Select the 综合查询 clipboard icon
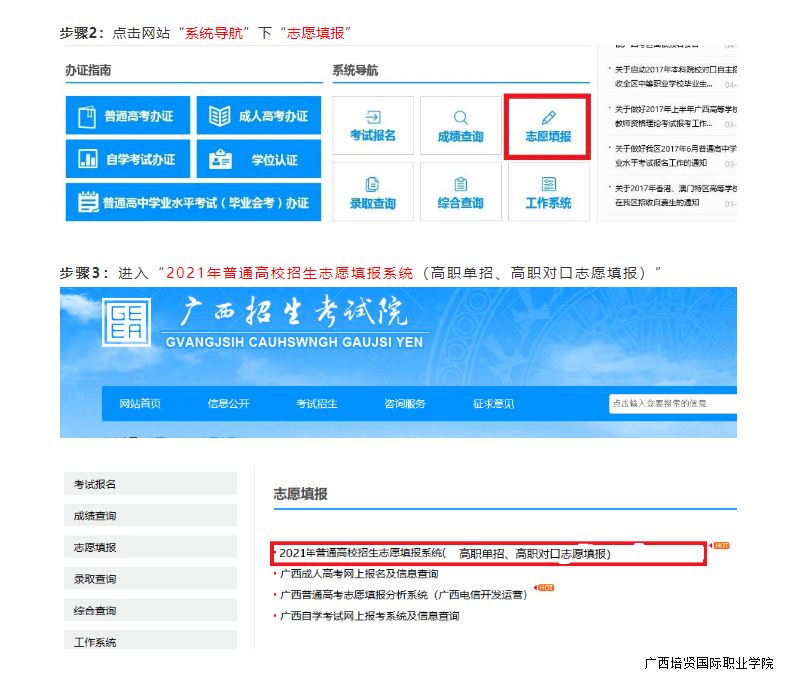The width and height of the screenshot is (790, 679). 460,192
